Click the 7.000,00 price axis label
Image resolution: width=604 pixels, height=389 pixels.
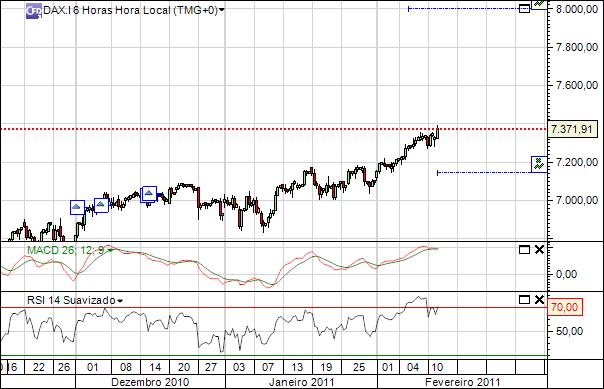tap(577, 200)
